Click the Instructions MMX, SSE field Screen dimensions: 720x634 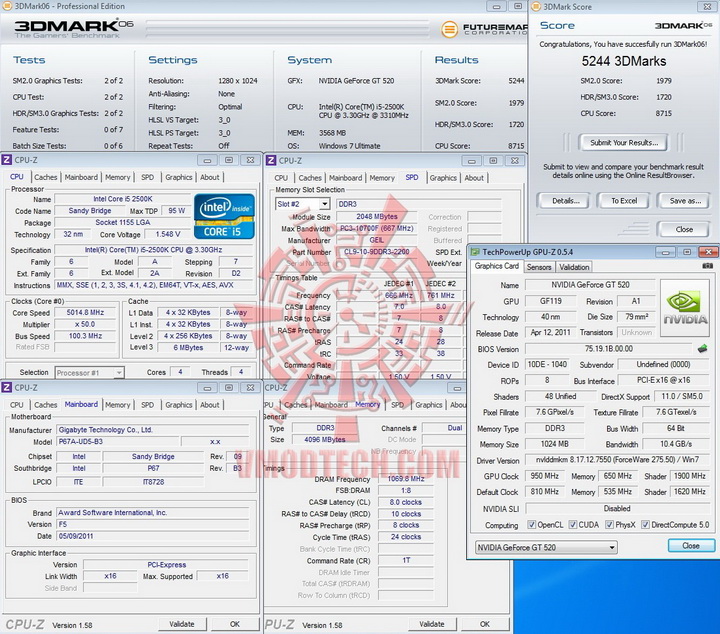(x=153, y=285)
